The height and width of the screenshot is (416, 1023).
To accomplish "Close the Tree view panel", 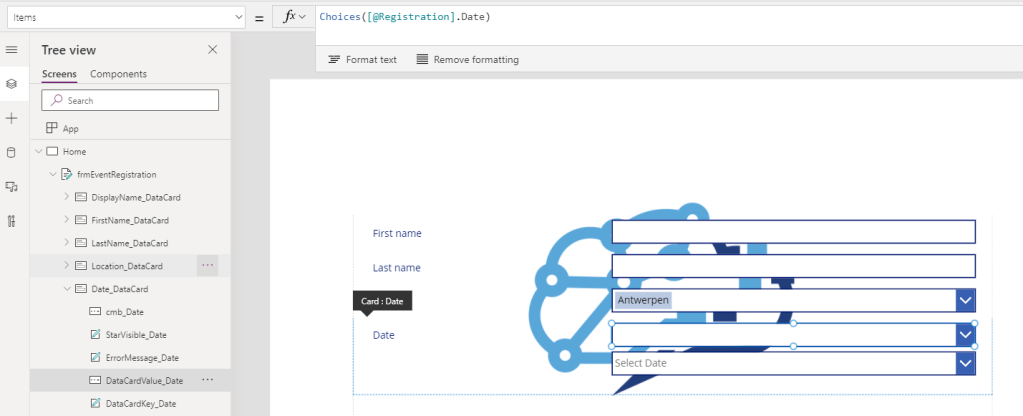I will [x=212, y=50].
